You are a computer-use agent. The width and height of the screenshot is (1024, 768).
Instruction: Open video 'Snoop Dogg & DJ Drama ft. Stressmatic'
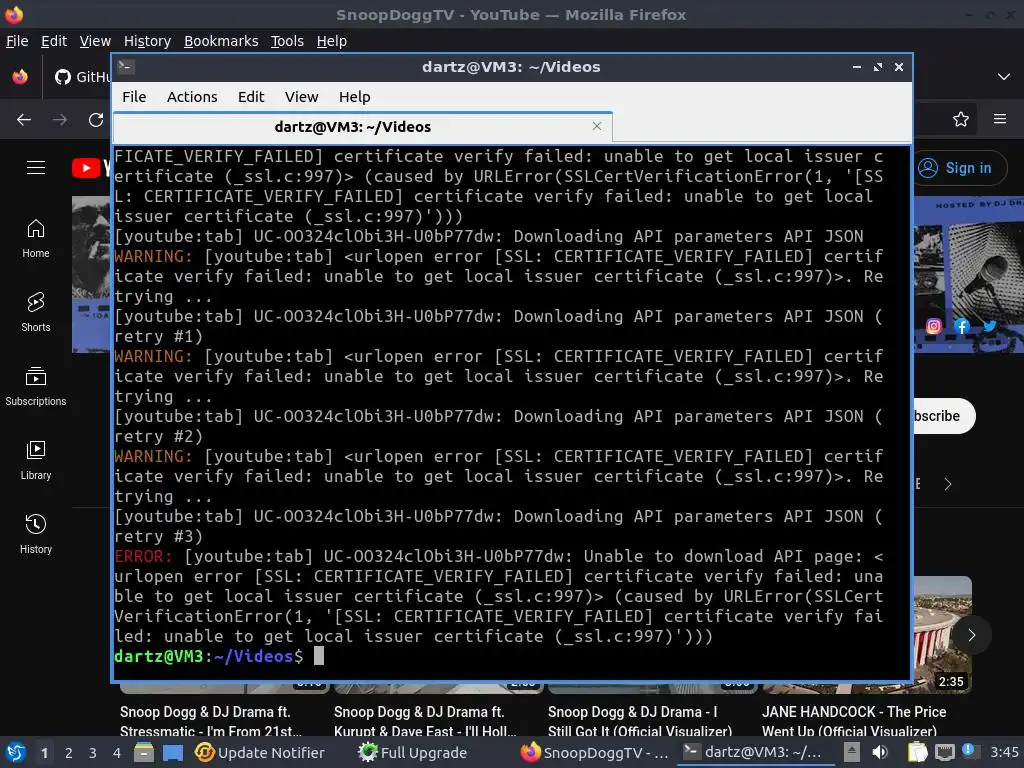pos(211,721)
